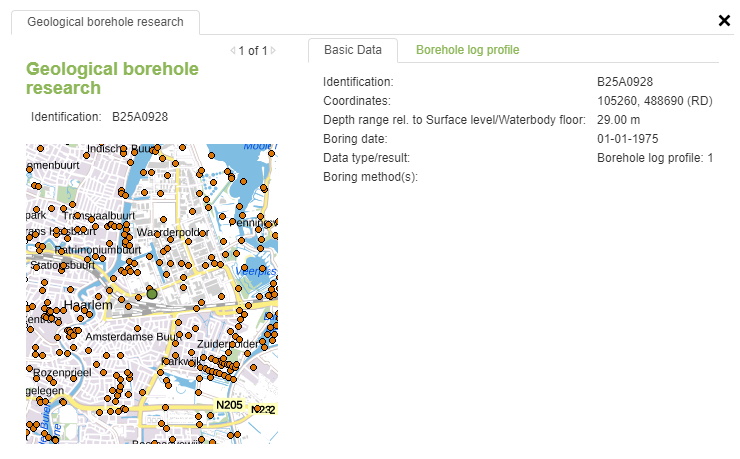Click the B25A0928 identification under heading
Viewport: 740px width, 459px height.
pos(139,117)
